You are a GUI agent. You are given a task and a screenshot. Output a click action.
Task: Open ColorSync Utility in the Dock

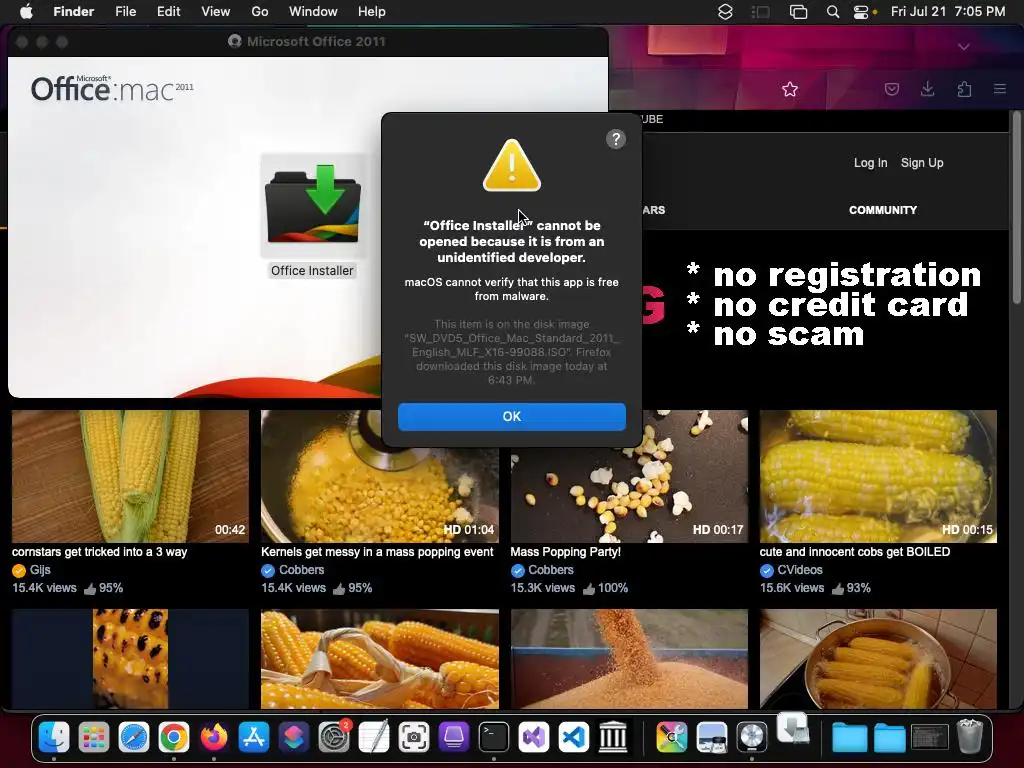(671, 737)
